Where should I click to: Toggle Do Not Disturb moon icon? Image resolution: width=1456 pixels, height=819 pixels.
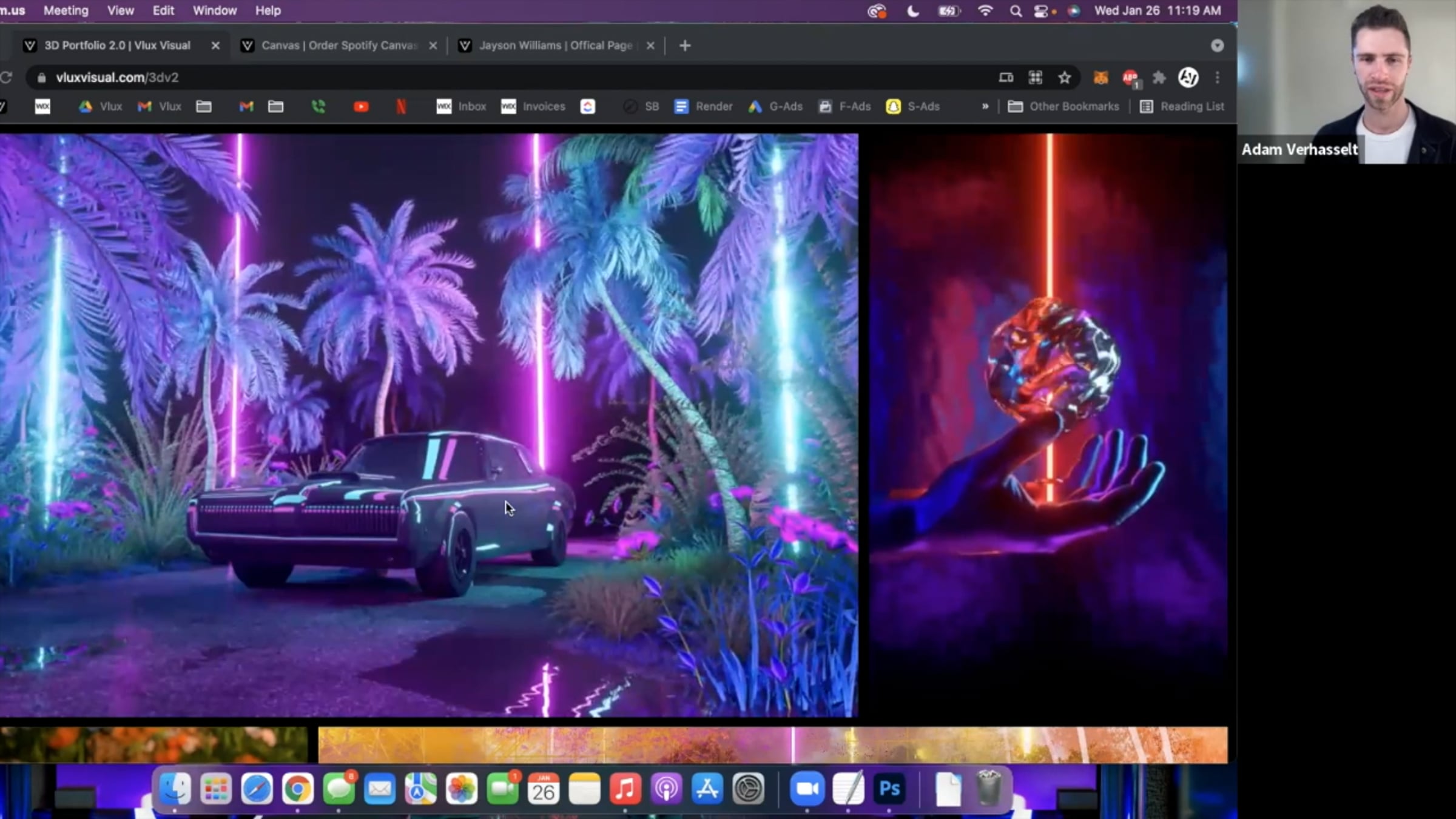coord(912,11)
